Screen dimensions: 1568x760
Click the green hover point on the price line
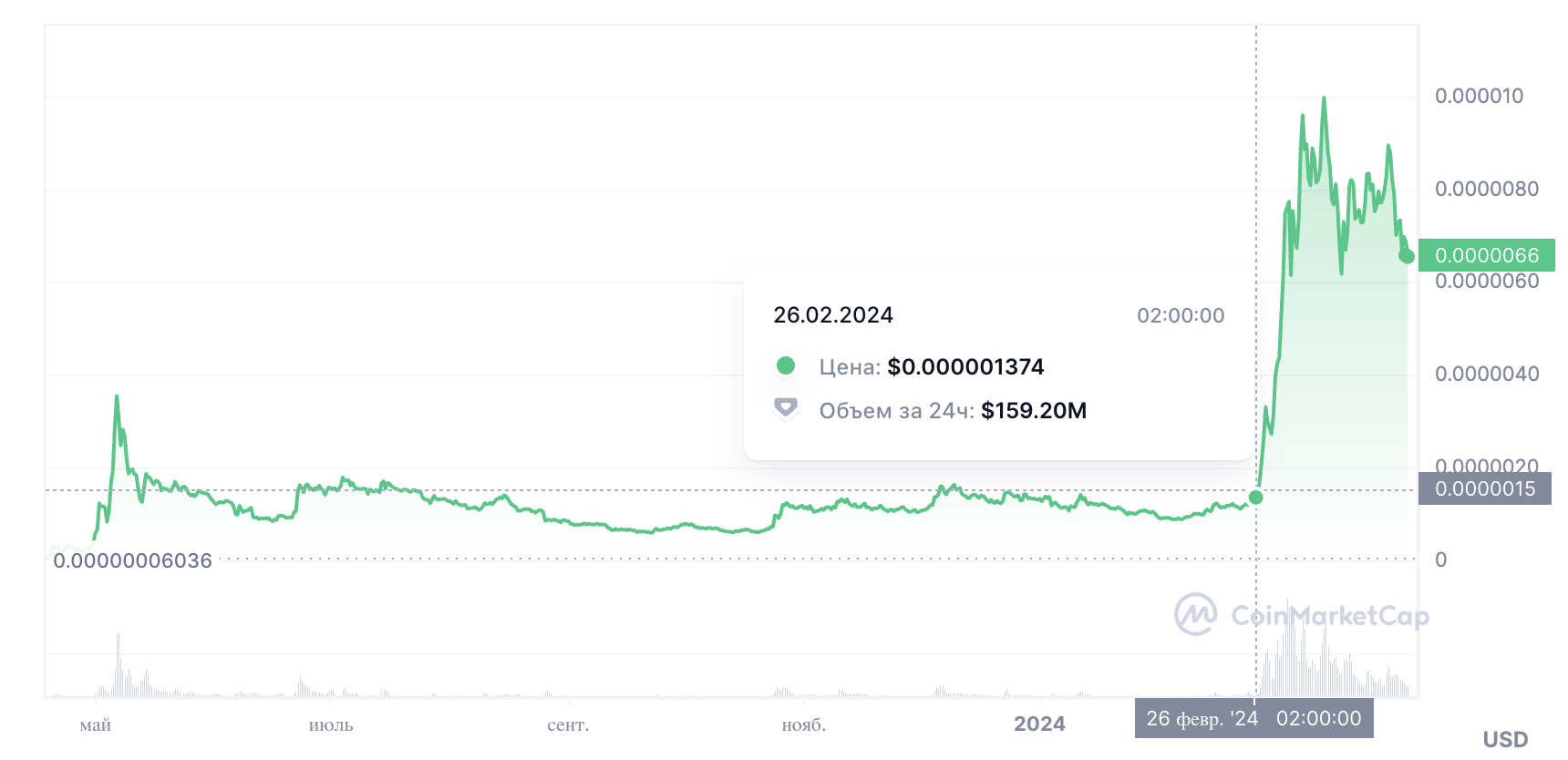point(1256,498)
